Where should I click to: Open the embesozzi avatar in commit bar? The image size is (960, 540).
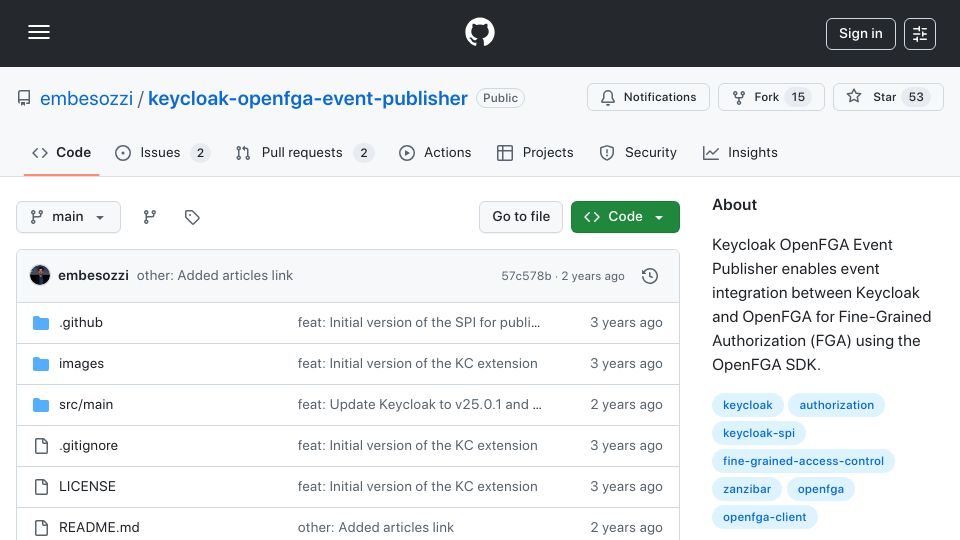pos(40,276)
